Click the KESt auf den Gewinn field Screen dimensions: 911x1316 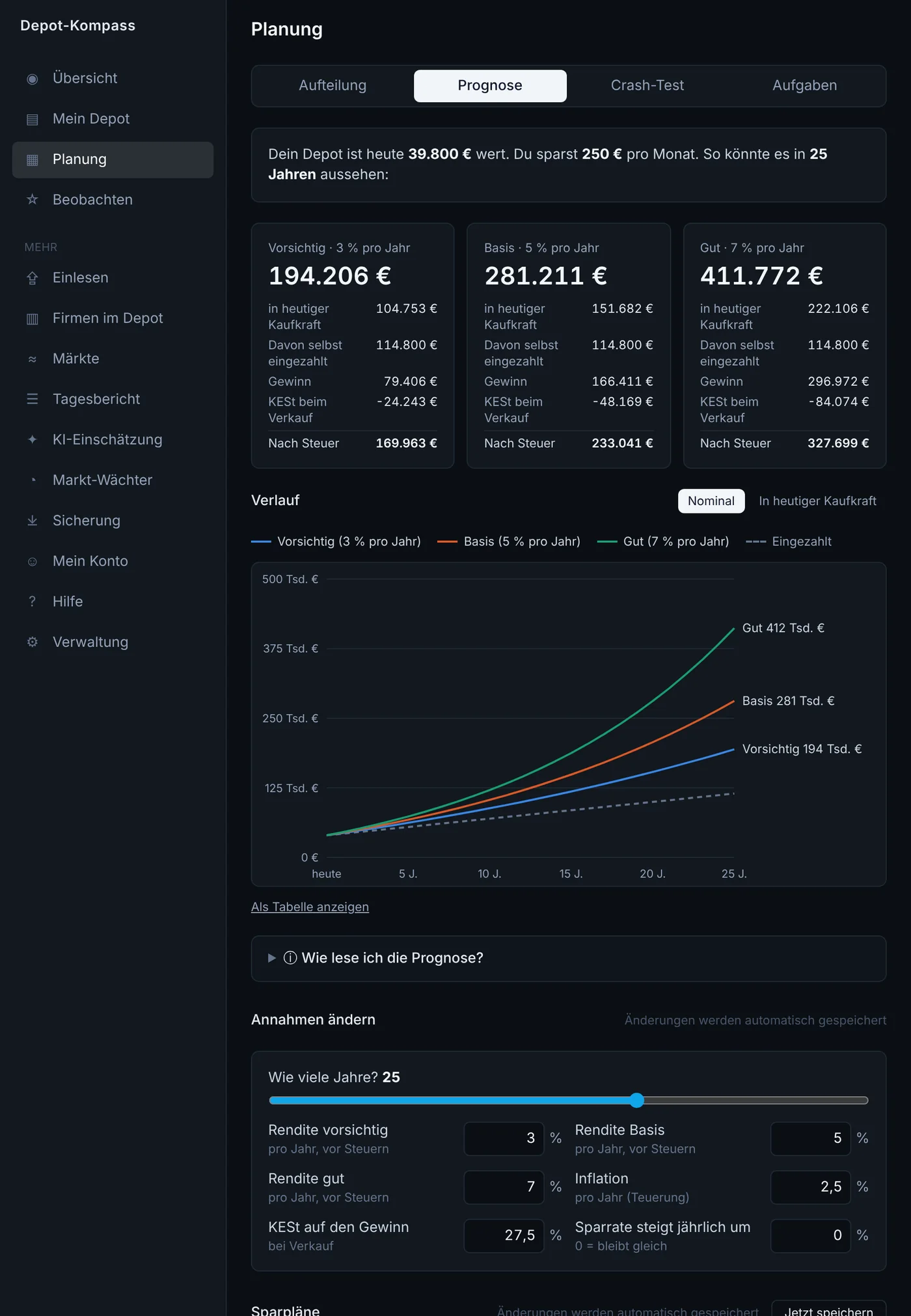click(504, 1236)
